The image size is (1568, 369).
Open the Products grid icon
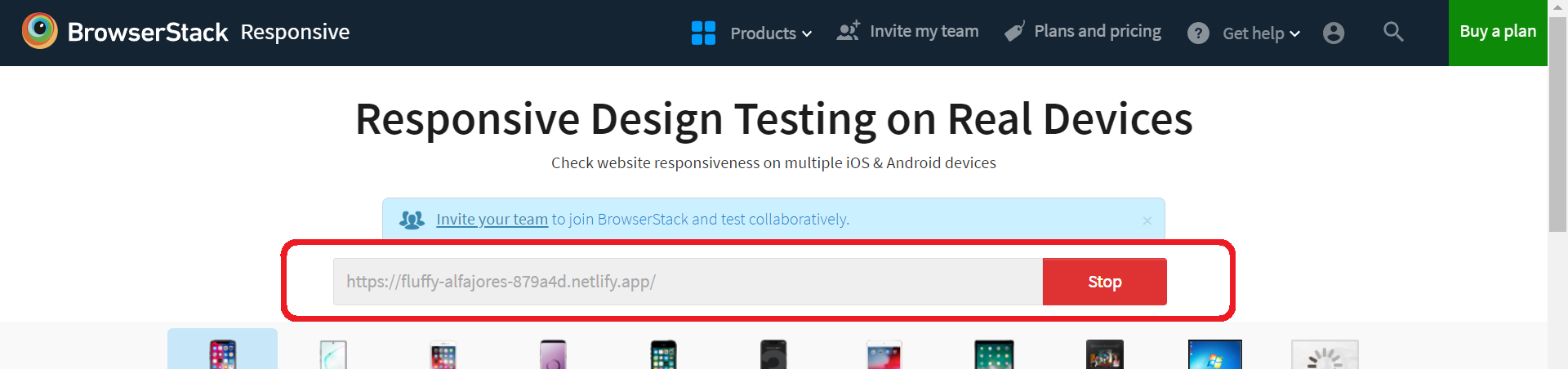[703, 33]
